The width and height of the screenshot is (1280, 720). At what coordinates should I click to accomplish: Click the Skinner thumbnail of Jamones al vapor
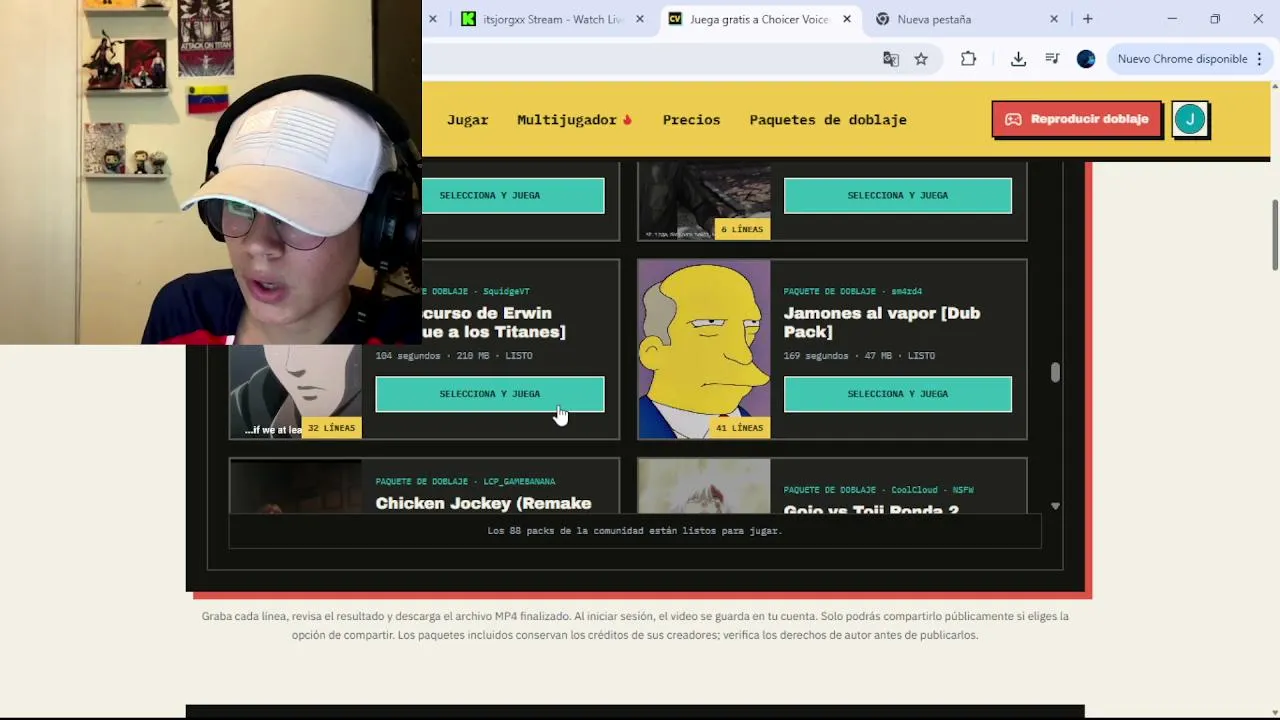tap(704, 349)
